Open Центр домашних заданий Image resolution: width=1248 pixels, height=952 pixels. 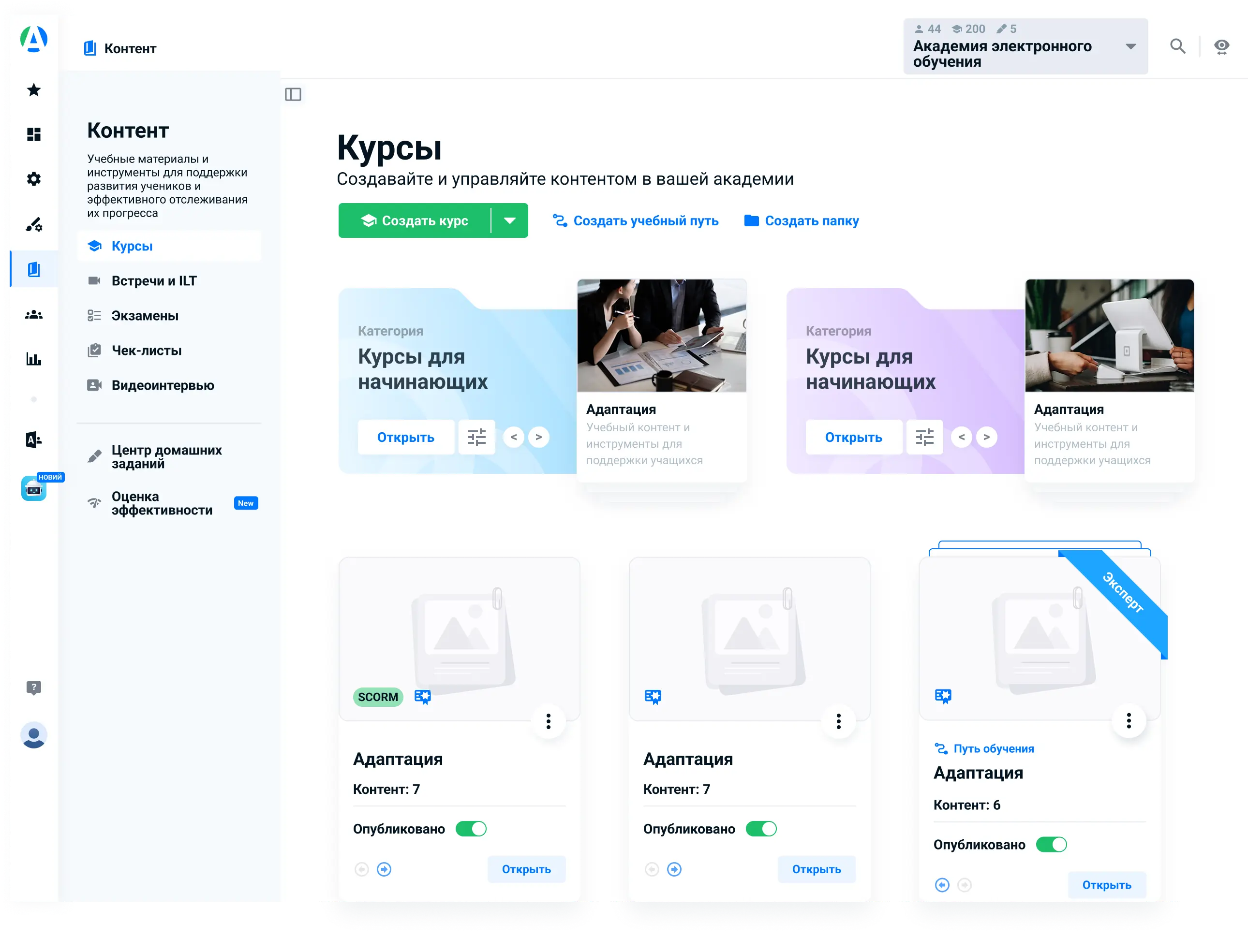coord(169,457)
